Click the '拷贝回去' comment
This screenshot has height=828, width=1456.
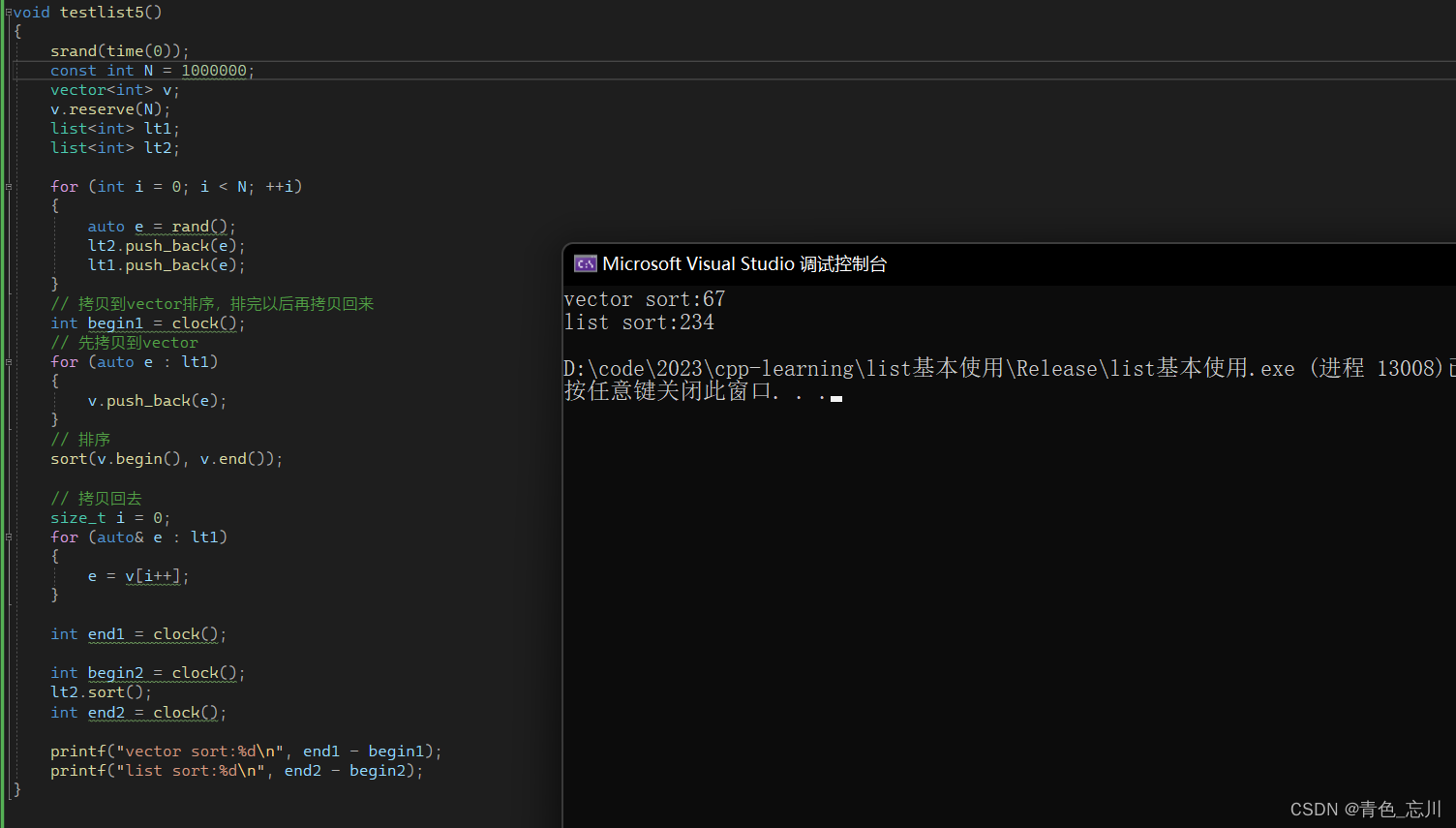point(96,499)
